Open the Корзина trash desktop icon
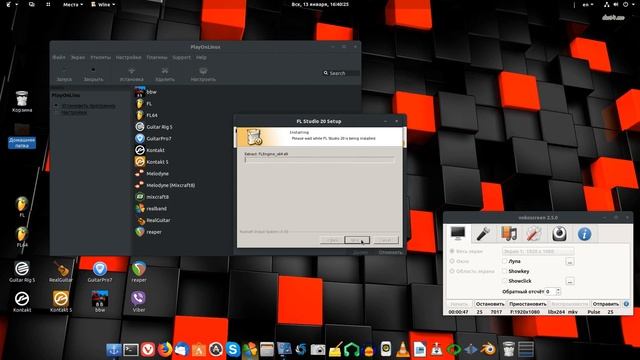 click(x=22, y=101)
